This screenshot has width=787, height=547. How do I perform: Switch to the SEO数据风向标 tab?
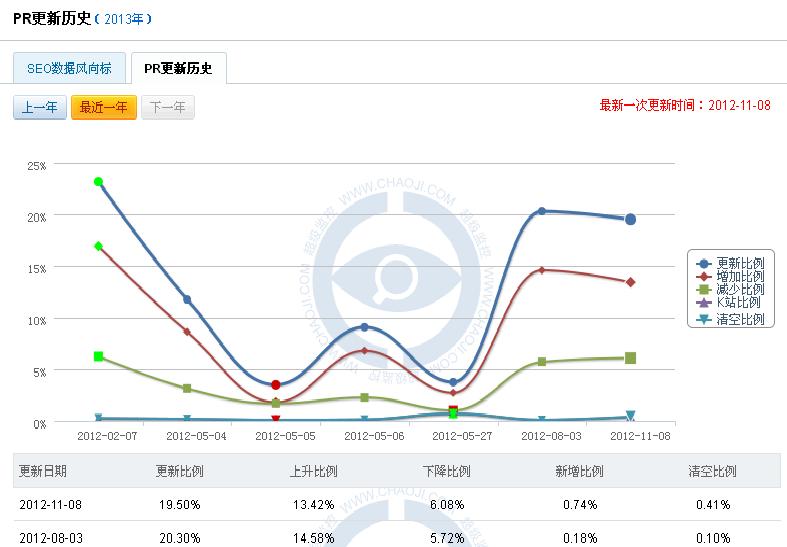[70, 69]
